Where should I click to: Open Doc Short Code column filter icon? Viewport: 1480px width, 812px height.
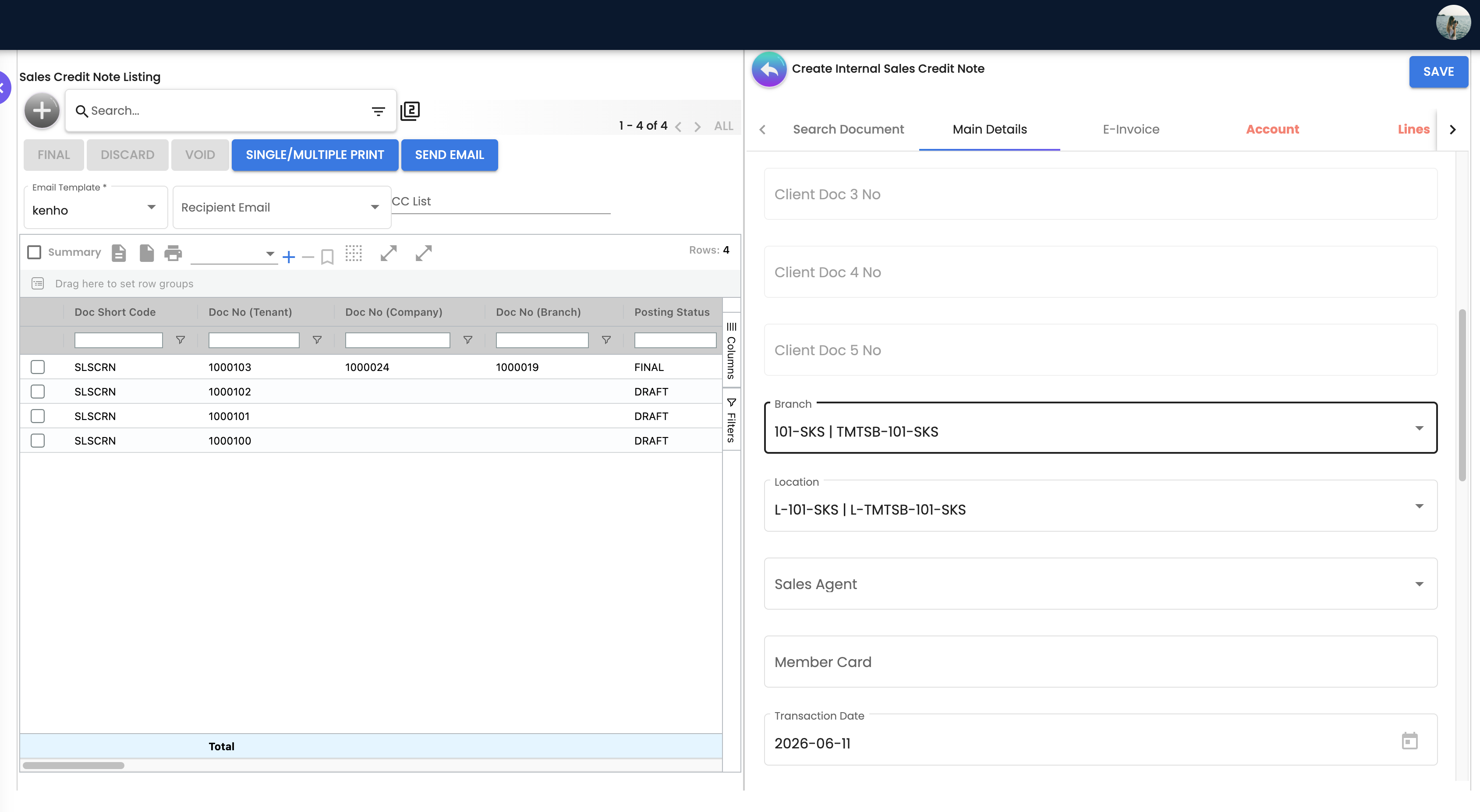[x=181, y=340]
